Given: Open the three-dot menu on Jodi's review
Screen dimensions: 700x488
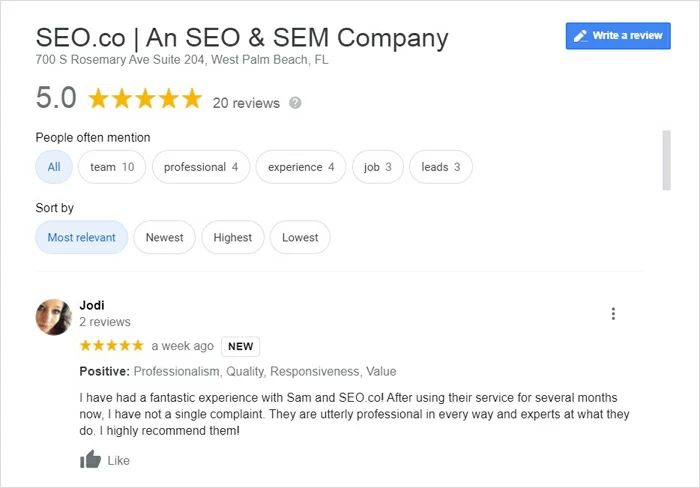Looking at the screenshot, I should [x=613, y=314].
